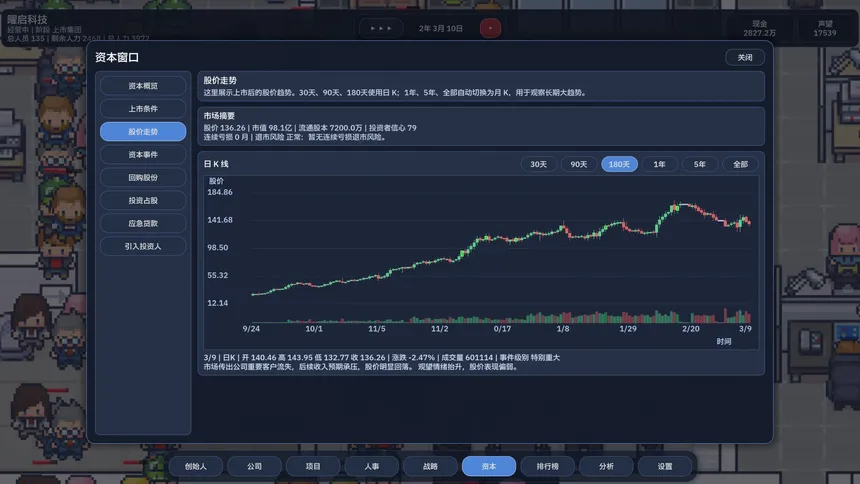The width and height of the screenshot is (860, 484).
Task: Open the 应急贷款 emergency loan page
Action: (x=143, y=223)
